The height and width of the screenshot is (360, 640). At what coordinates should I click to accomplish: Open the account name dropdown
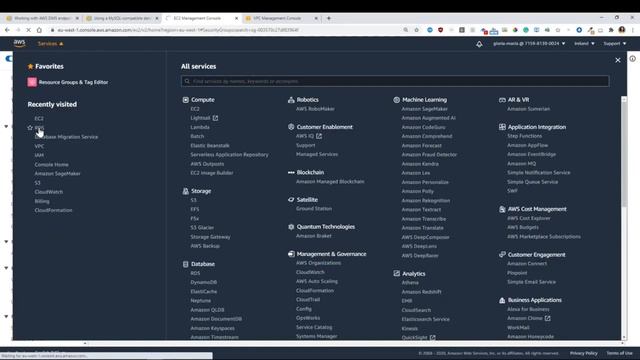529,44
